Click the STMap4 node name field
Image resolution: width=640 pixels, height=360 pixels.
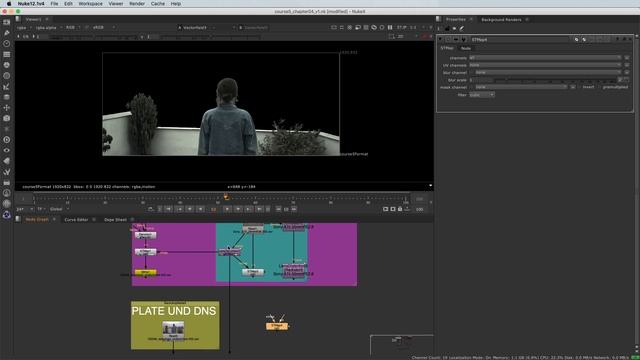[520, 40]
